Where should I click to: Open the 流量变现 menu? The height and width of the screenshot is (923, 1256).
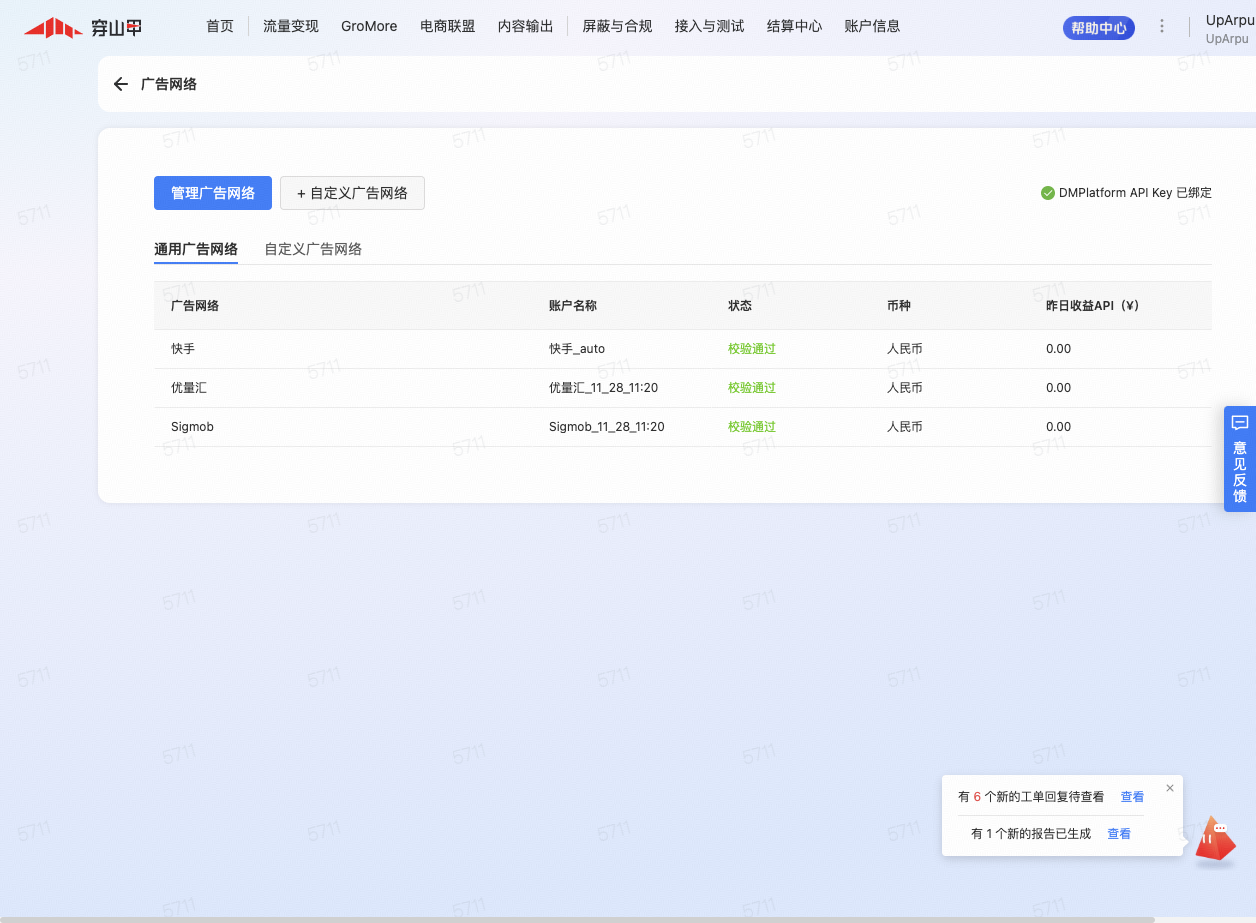point(291,26)
